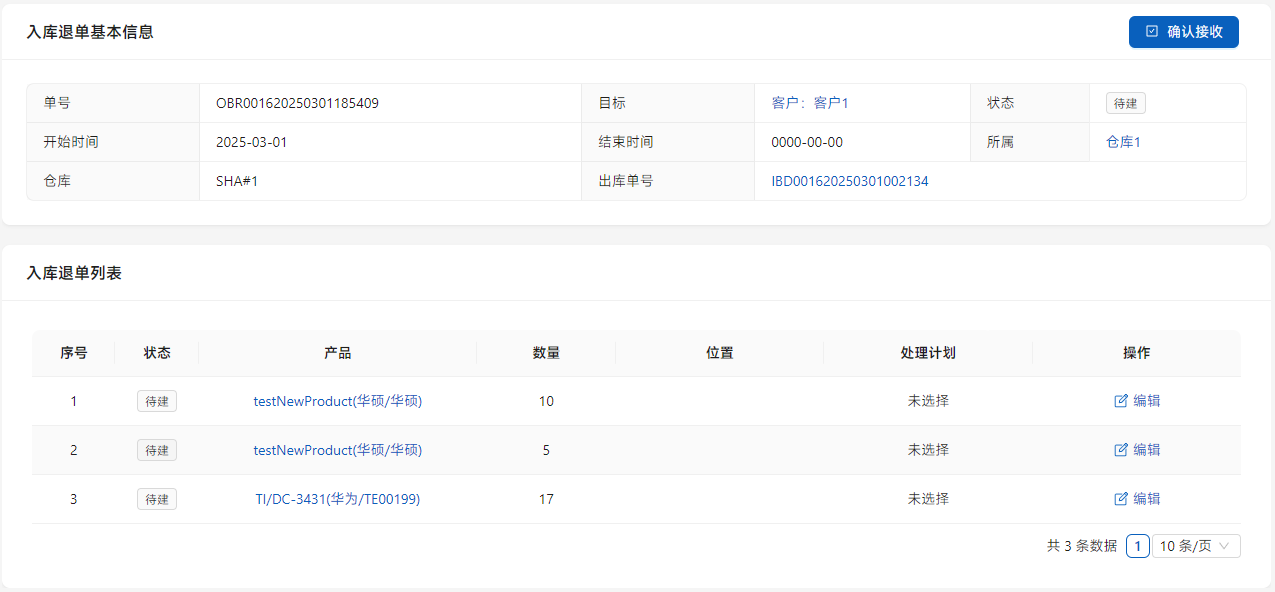The image size is (1275, 592).
Task: Open testNewProduct link in first row
Action: pos(338,401)
